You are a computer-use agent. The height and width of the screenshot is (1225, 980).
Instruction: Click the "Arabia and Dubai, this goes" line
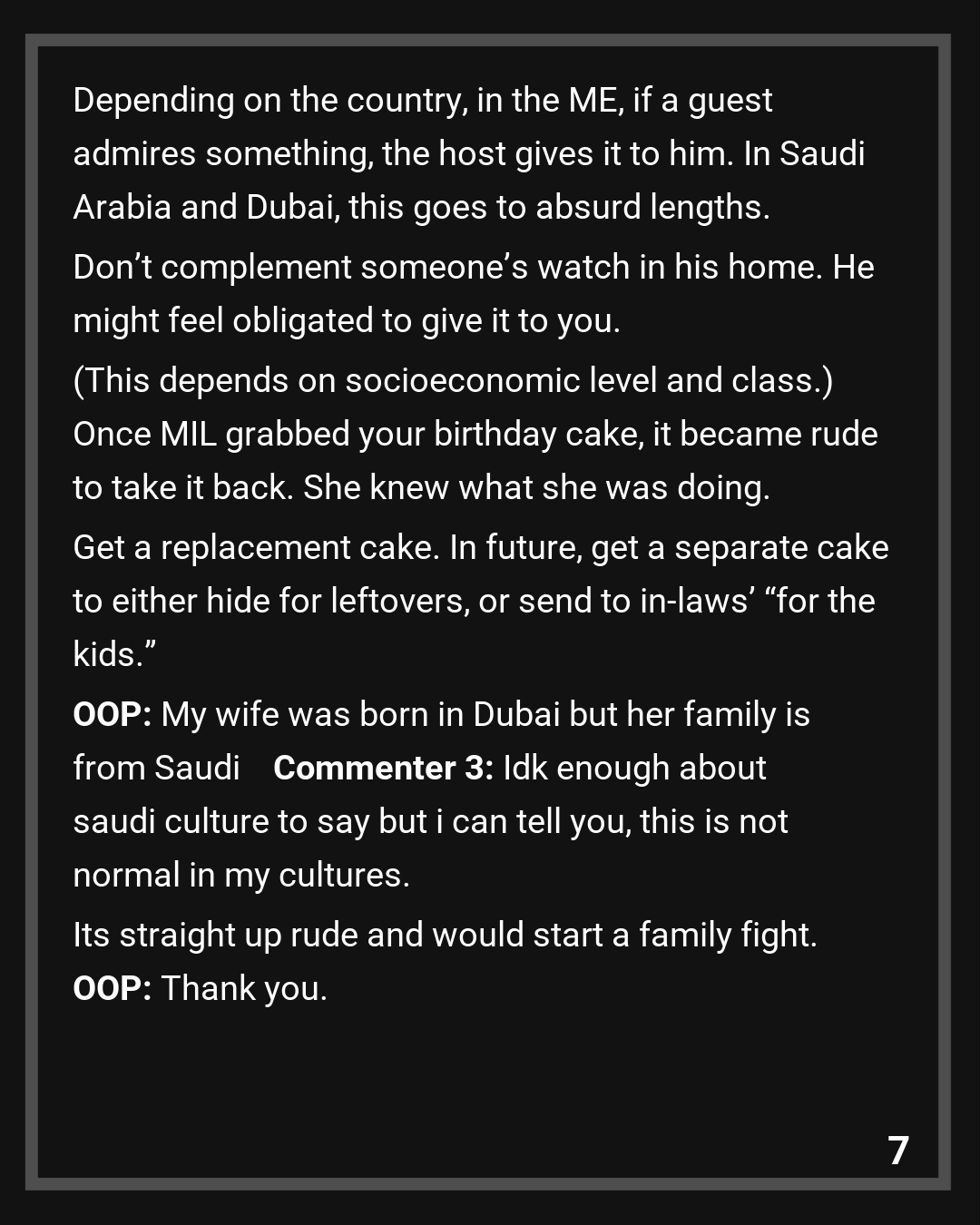(x=421, y=208)
